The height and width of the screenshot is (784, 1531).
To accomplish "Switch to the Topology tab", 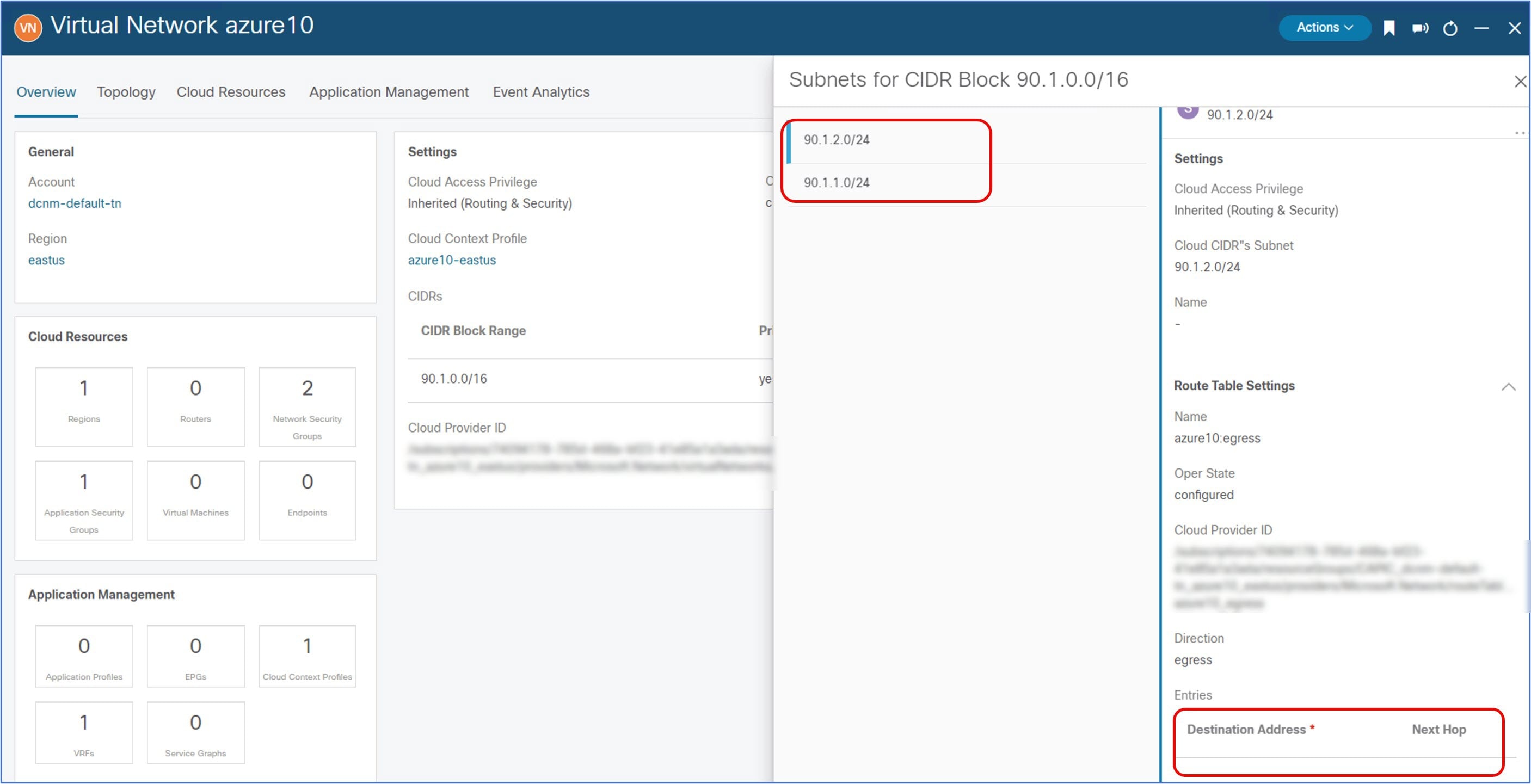I will pos(126,92).
